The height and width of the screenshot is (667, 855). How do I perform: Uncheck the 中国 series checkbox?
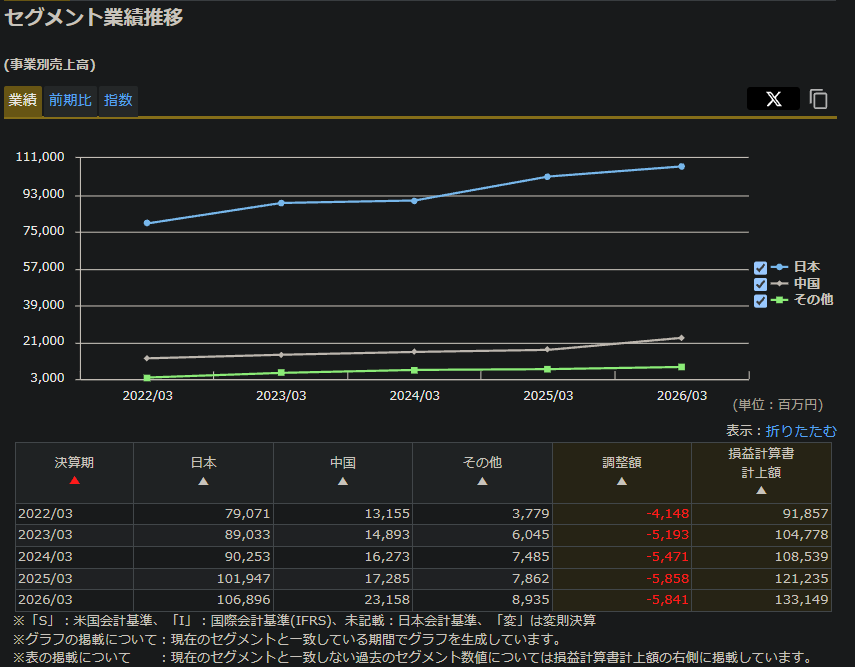point(760,284)
